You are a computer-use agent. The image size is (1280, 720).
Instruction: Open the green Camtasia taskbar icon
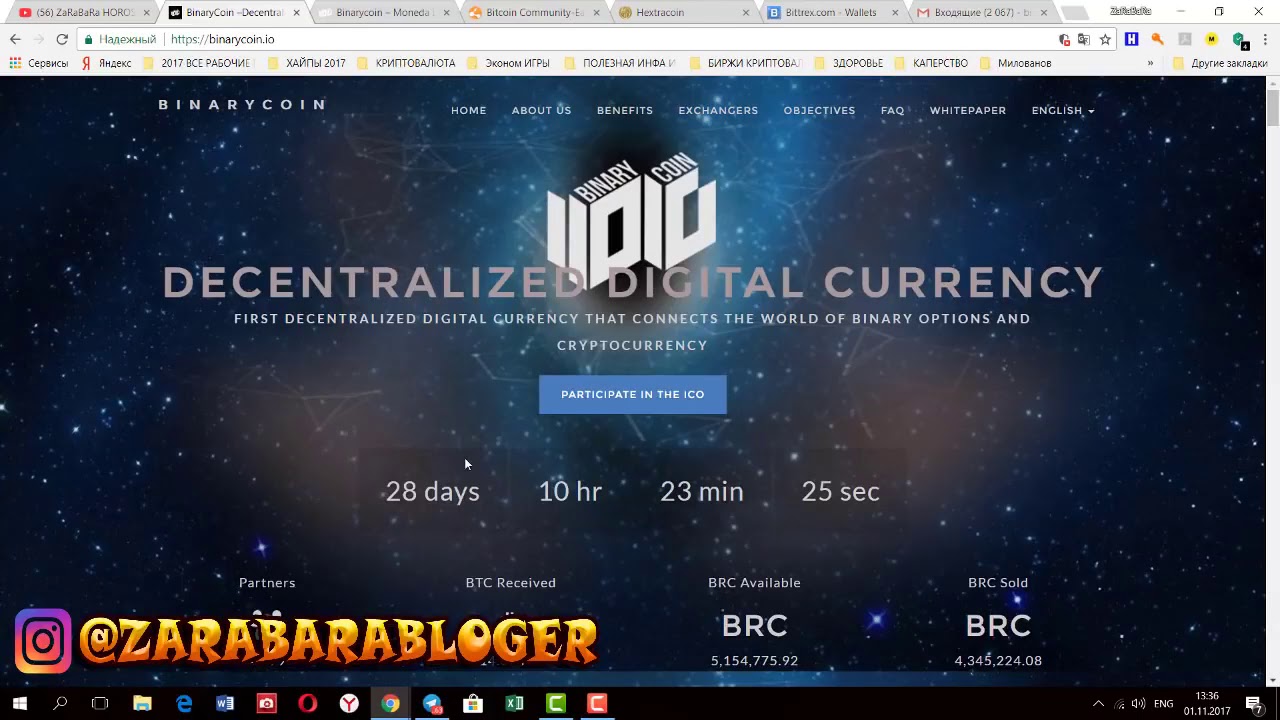coord(556,703)
